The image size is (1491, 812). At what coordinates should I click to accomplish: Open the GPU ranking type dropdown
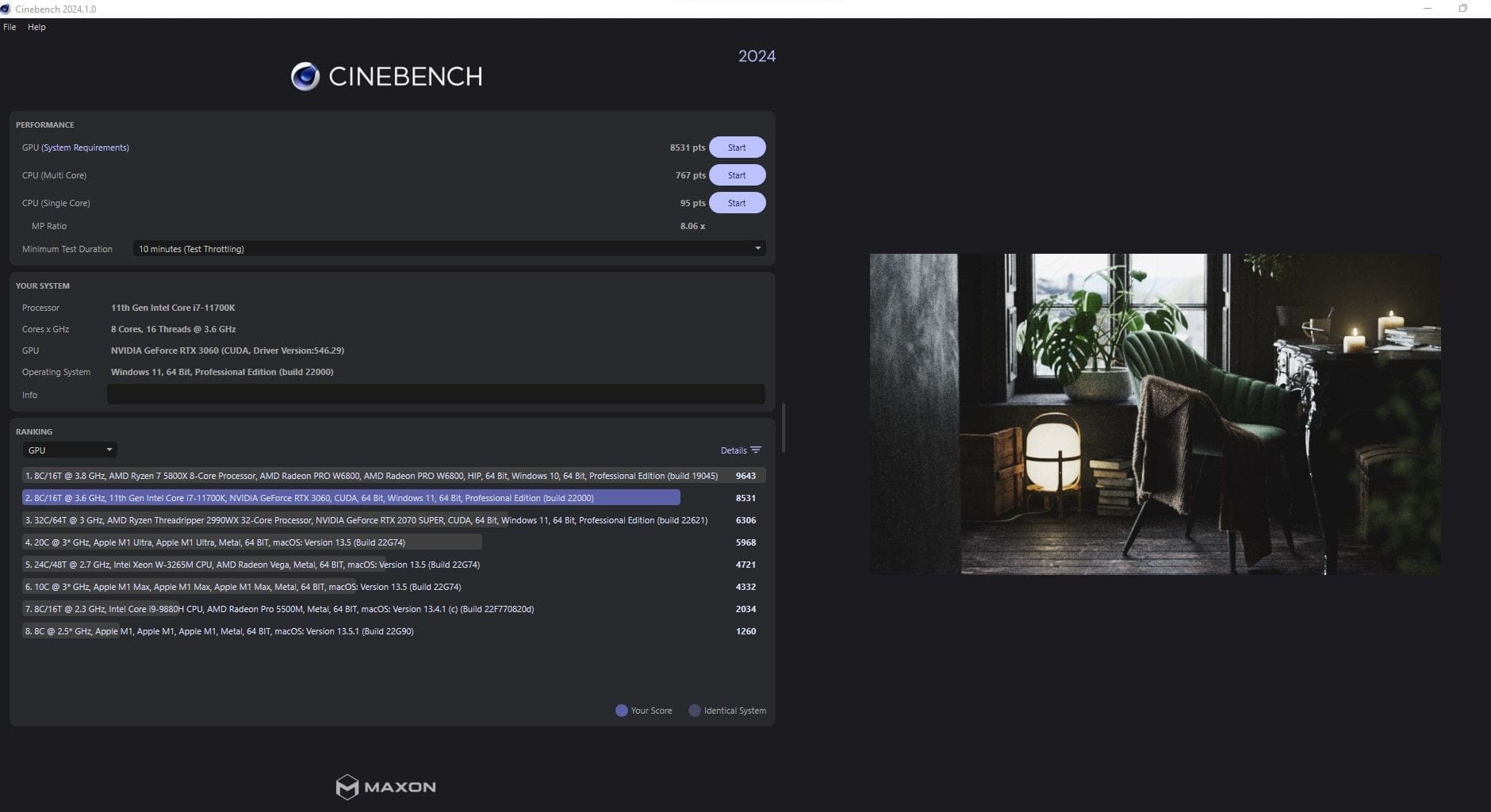coord(70,450)
